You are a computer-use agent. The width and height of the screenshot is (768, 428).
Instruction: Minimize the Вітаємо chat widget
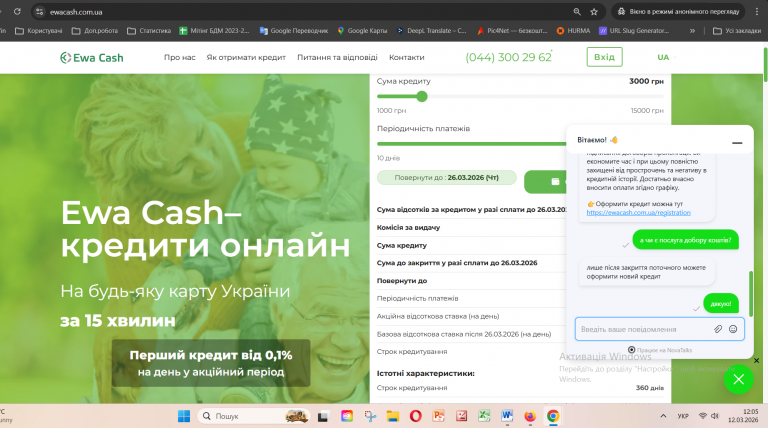coord(737,143)
